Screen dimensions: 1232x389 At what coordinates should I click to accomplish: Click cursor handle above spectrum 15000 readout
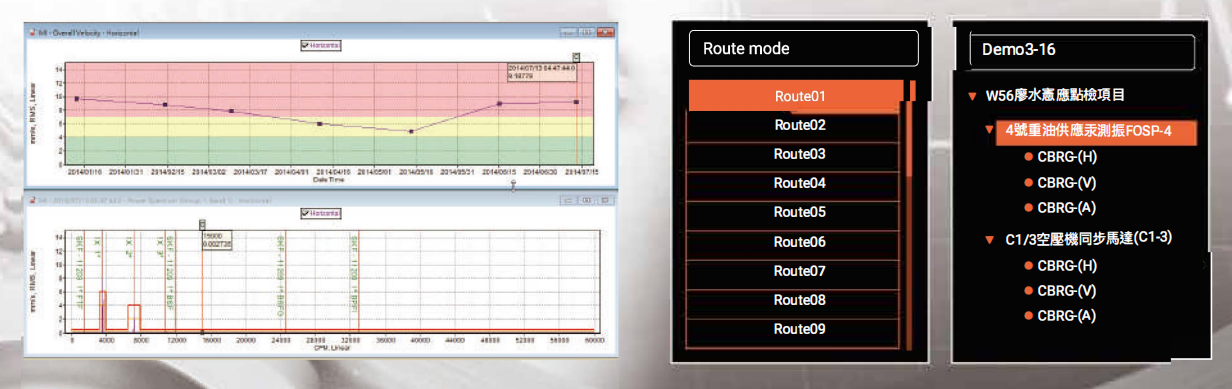tap(203, 225)
